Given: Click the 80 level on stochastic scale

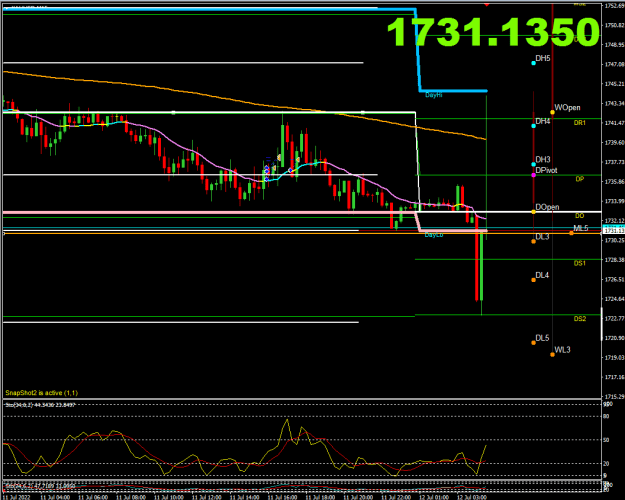Looking at the screenshot, I should 606,416.
